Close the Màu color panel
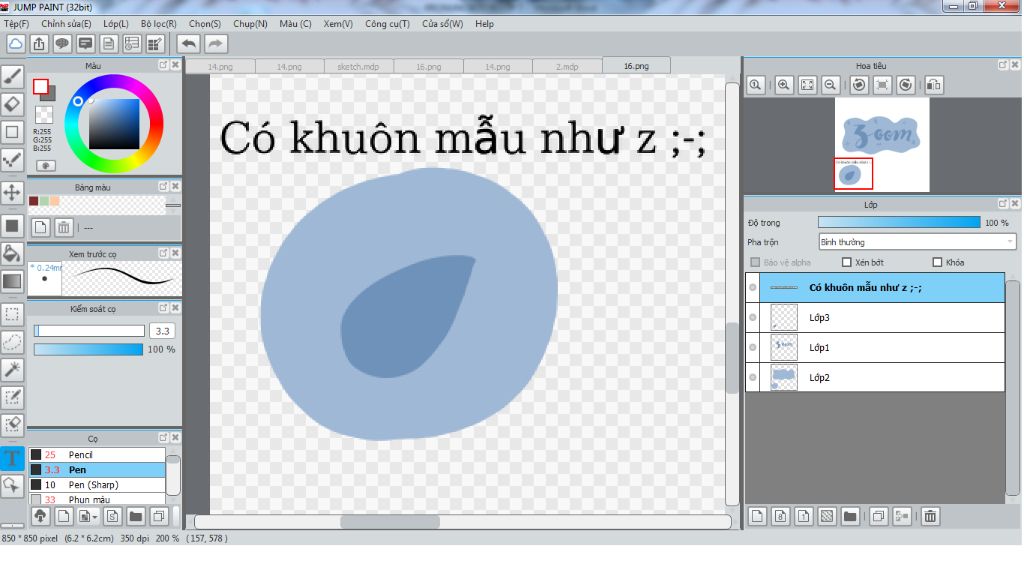 pos(175,65)
